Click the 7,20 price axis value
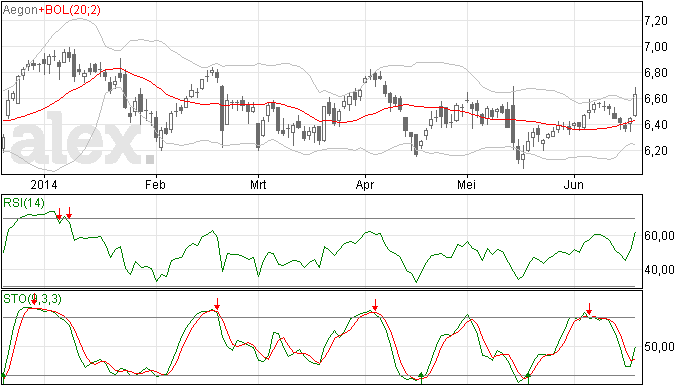Screen dimensions: 690x387 [656, 21]
